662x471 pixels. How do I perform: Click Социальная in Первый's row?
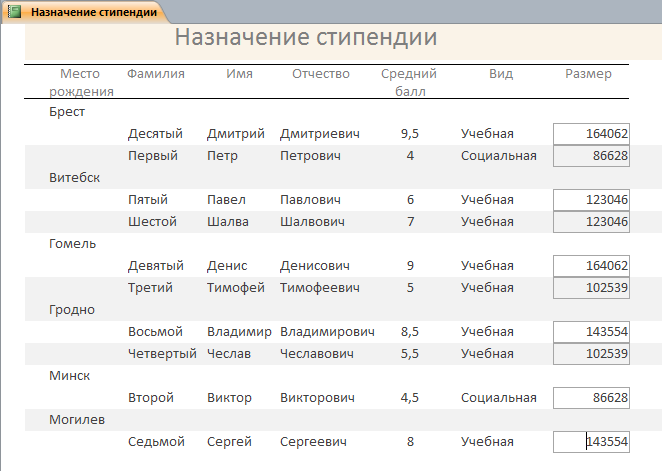tap(499, 156)
